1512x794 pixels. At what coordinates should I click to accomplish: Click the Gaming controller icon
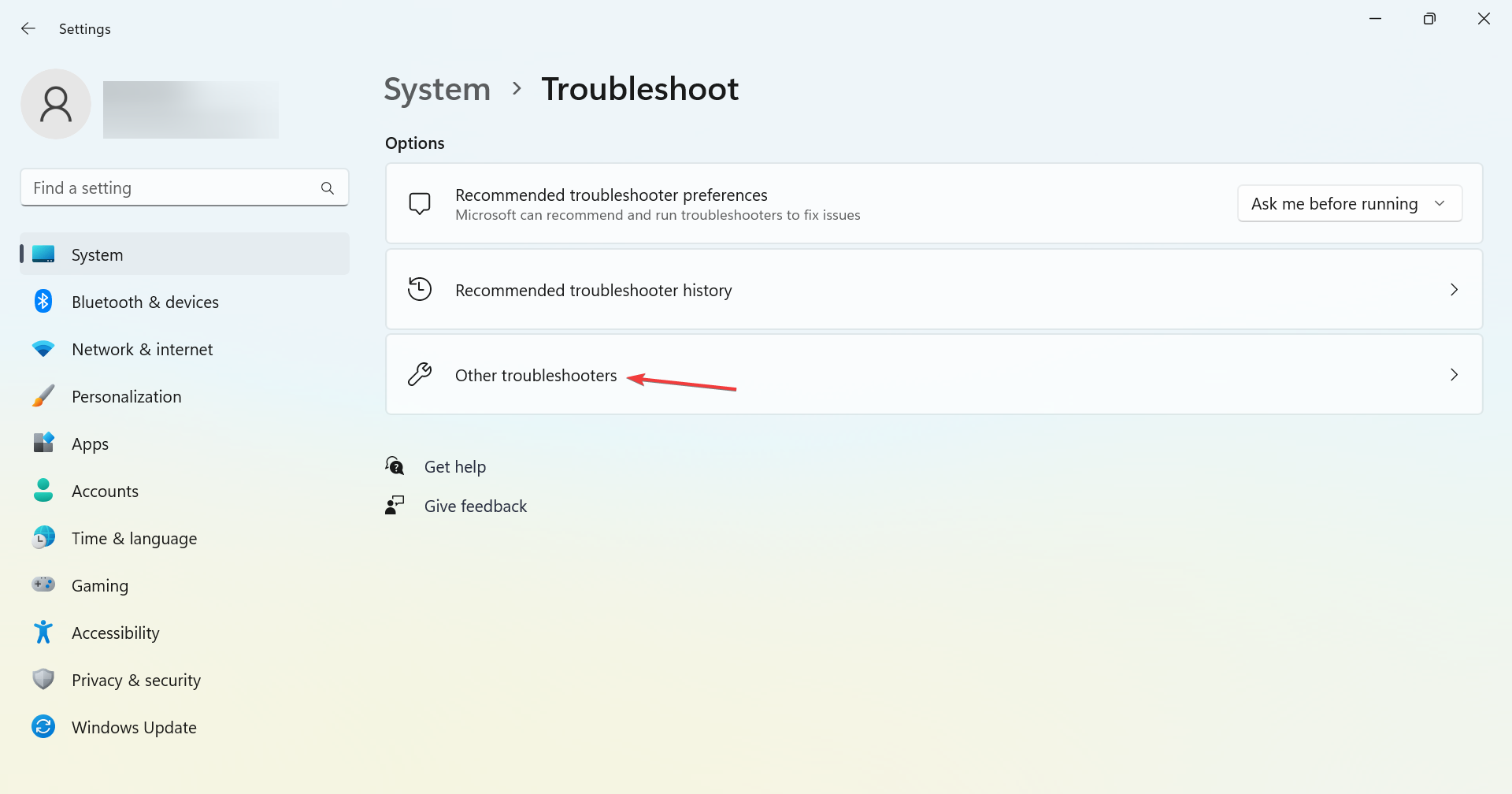[43, 584]
